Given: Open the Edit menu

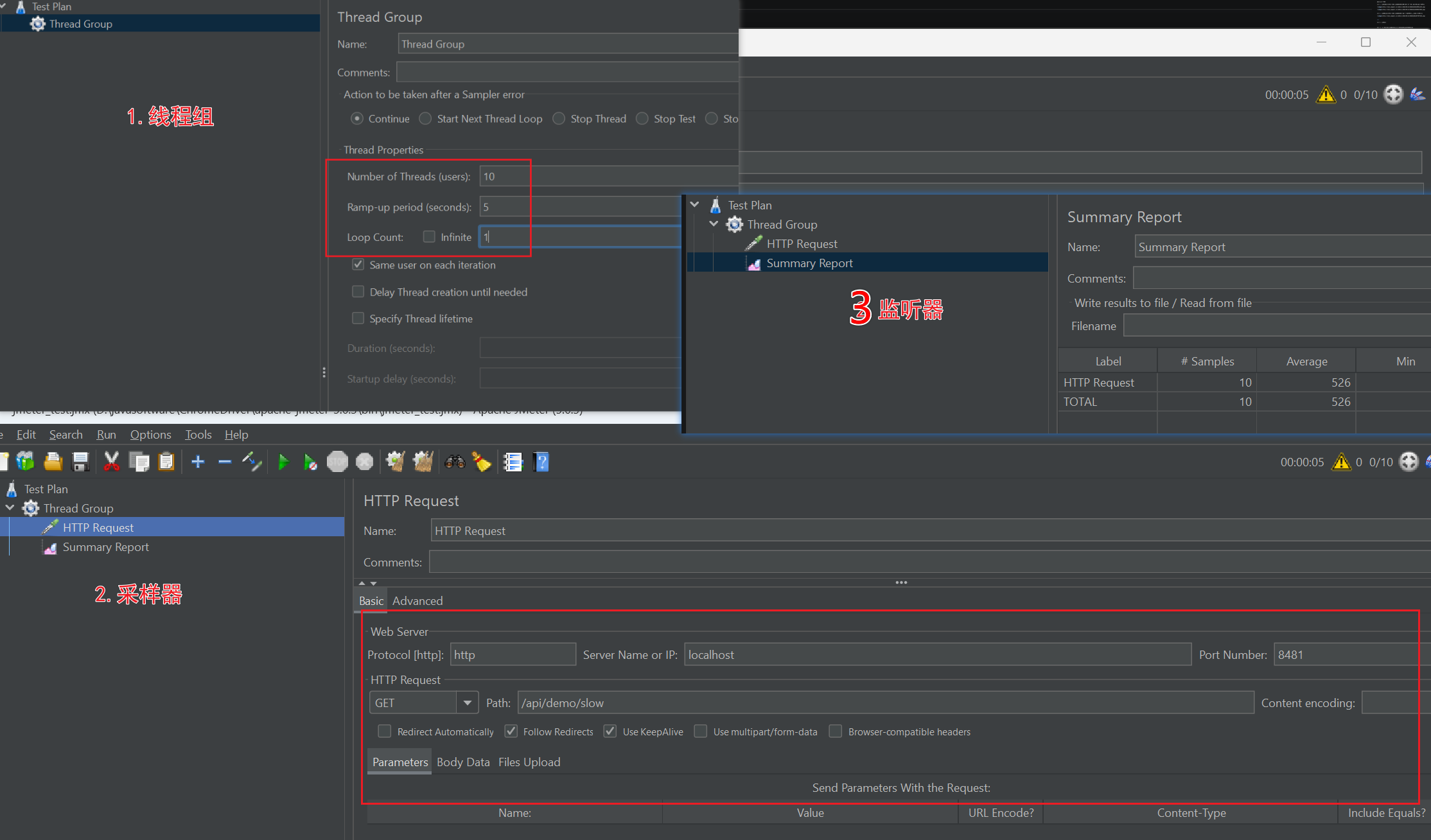Looking at the screenshot, I should [26, 435].
